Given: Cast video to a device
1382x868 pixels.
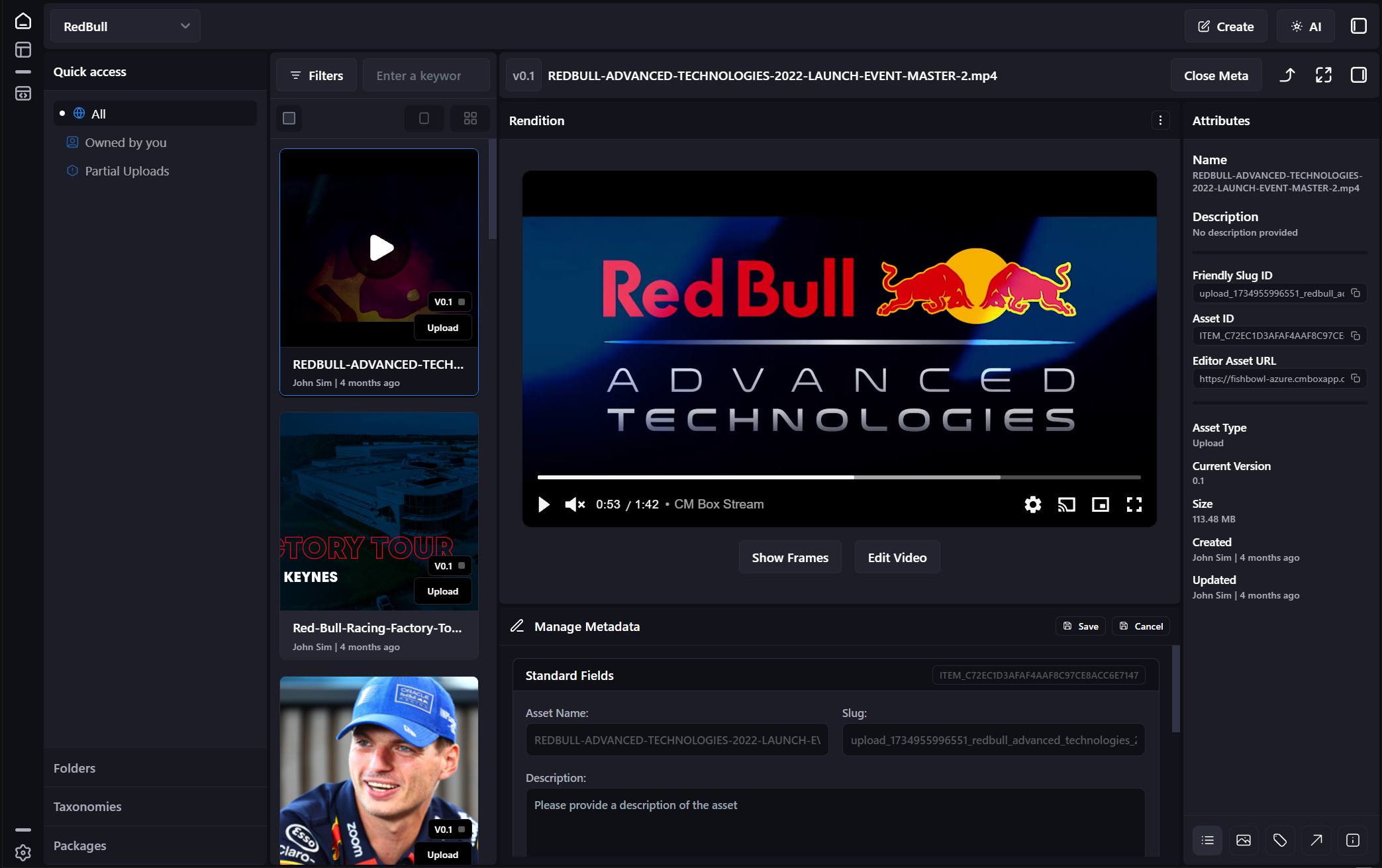Looking at the screenshot, I should click(x=1066, y=505).
